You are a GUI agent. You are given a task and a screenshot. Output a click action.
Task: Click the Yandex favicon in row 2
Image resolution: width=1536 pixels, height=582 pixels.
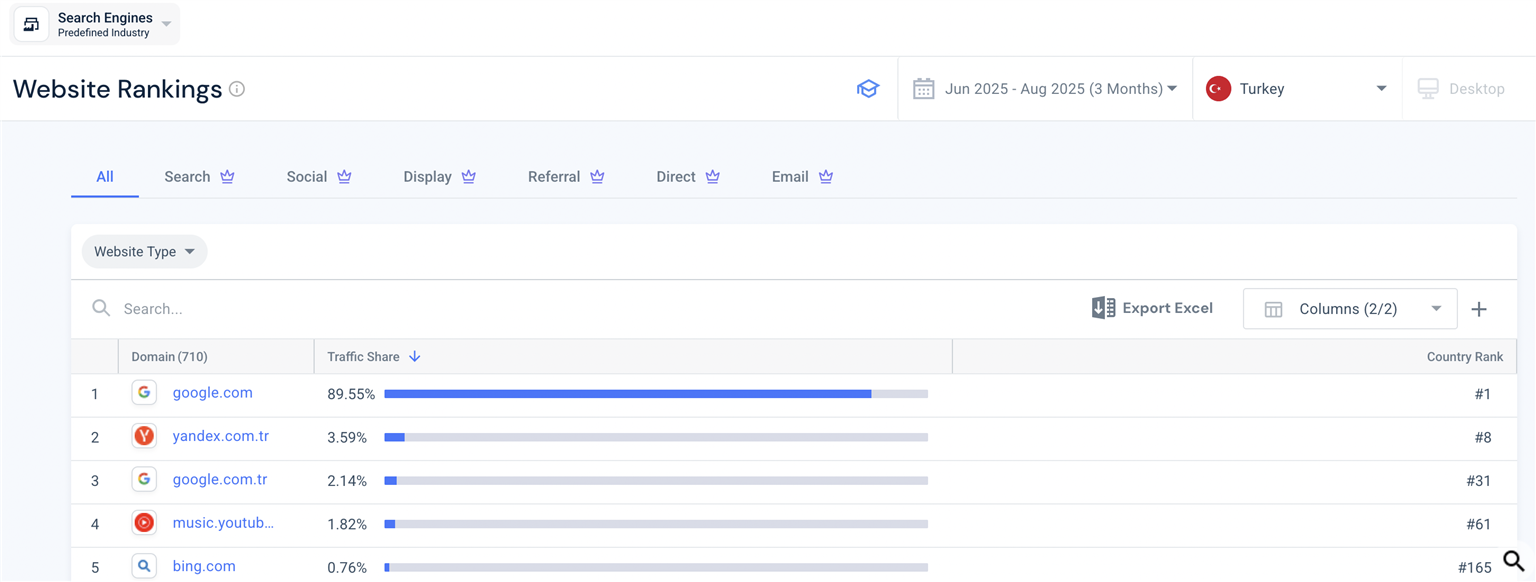pyautogui.click(x=144, y=436)
